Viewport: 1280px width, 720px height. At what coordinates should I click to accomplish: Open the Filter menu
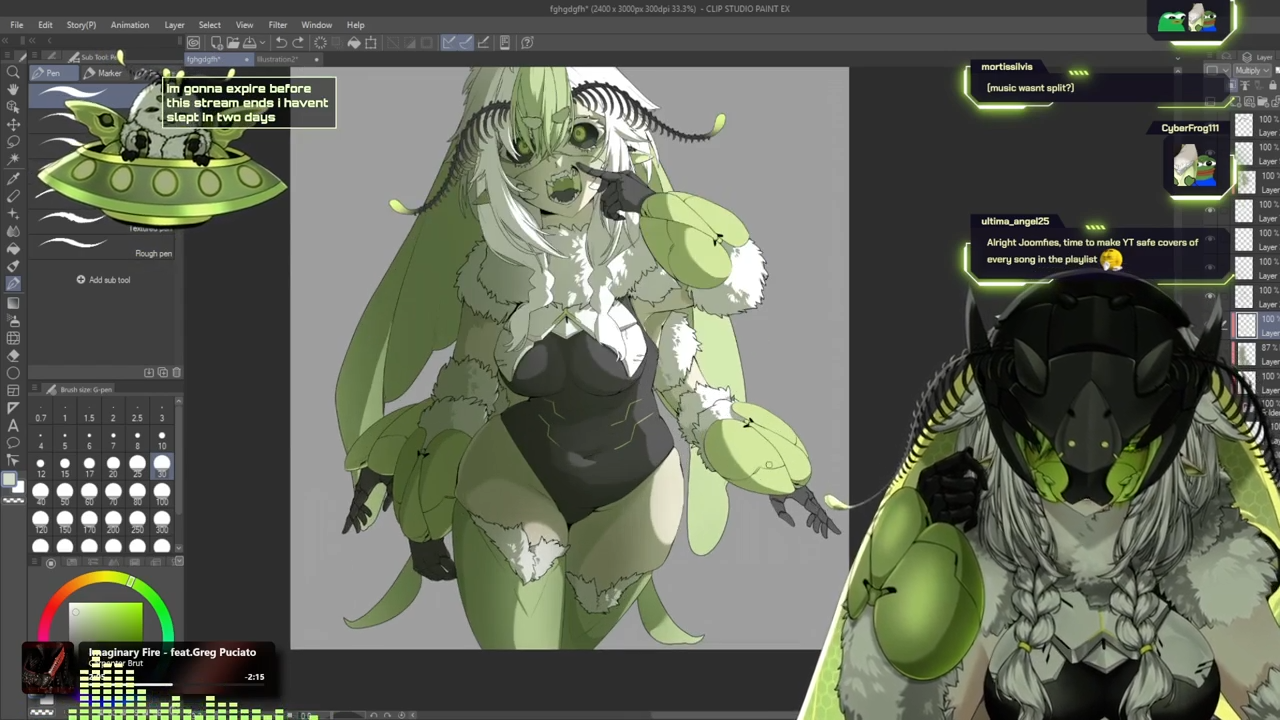click(277, 25)
